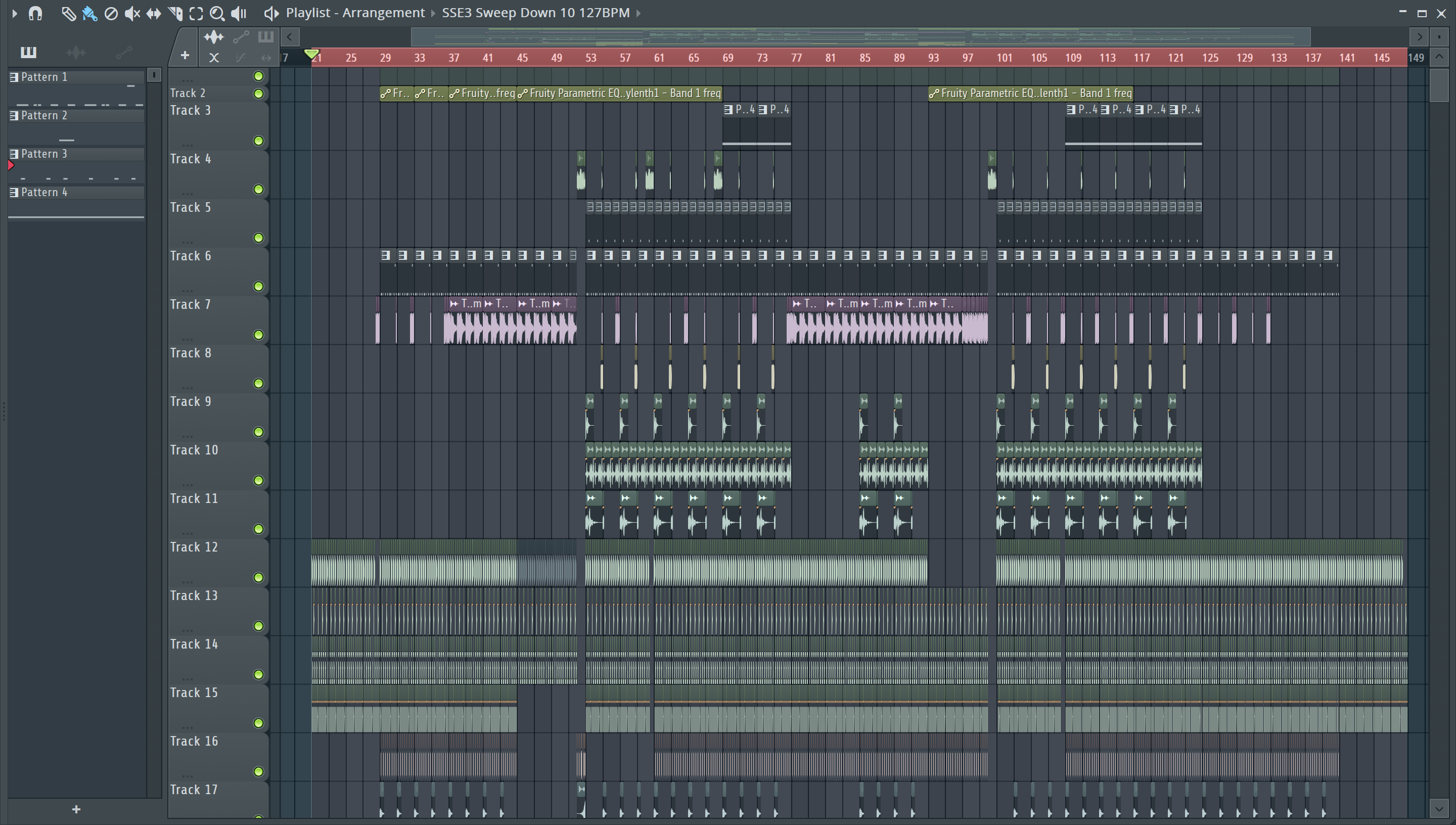Choose the Select marquee tool
1456x825 pixels.
(x=196, y=13)
